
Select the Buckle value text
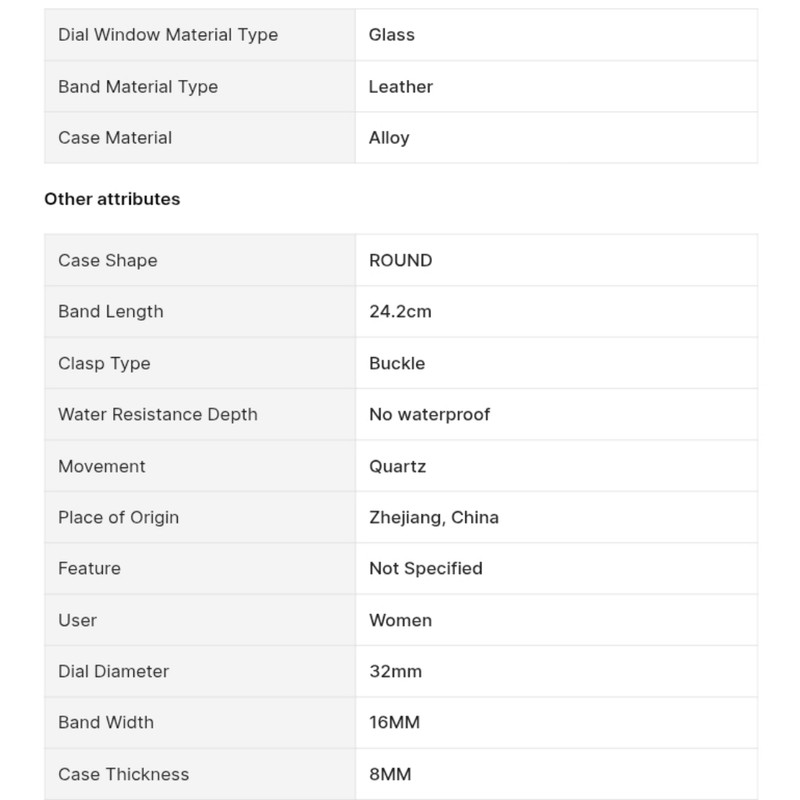pyautogui.click(x=397, y=363)
